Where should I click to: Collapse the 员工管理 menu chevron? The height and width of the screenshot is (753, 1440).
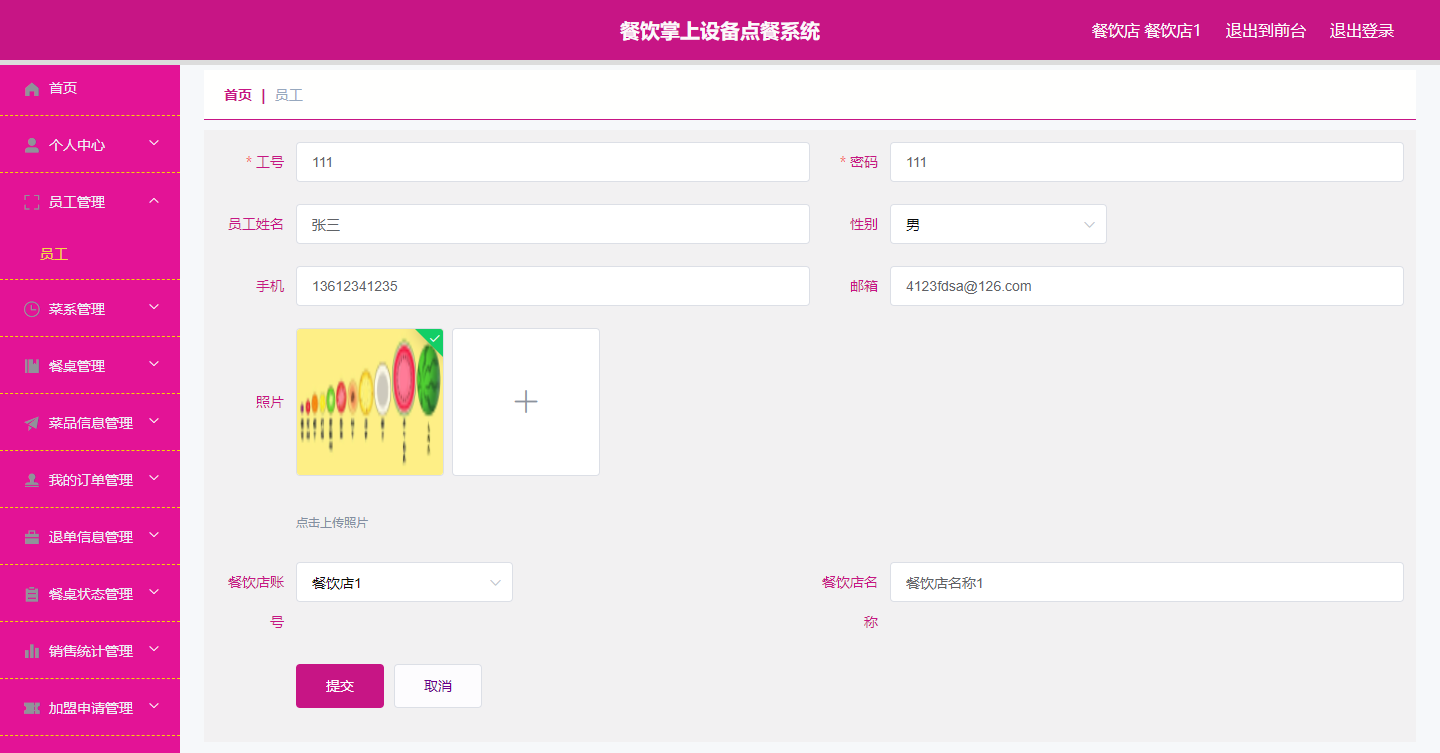pos(154,201)
